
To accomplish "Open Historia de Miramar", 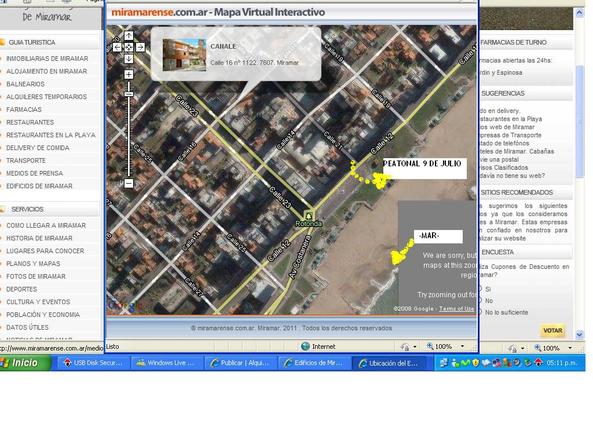I will (39, 238).
